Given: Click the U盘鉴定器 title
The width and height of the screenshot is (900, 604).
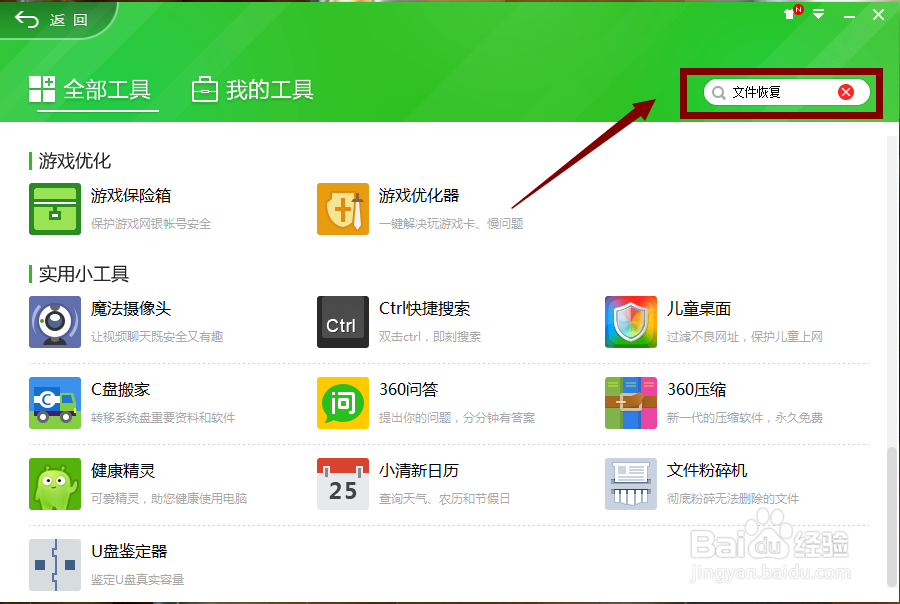Looking at the screenshot, I should [x=129, y=552].
